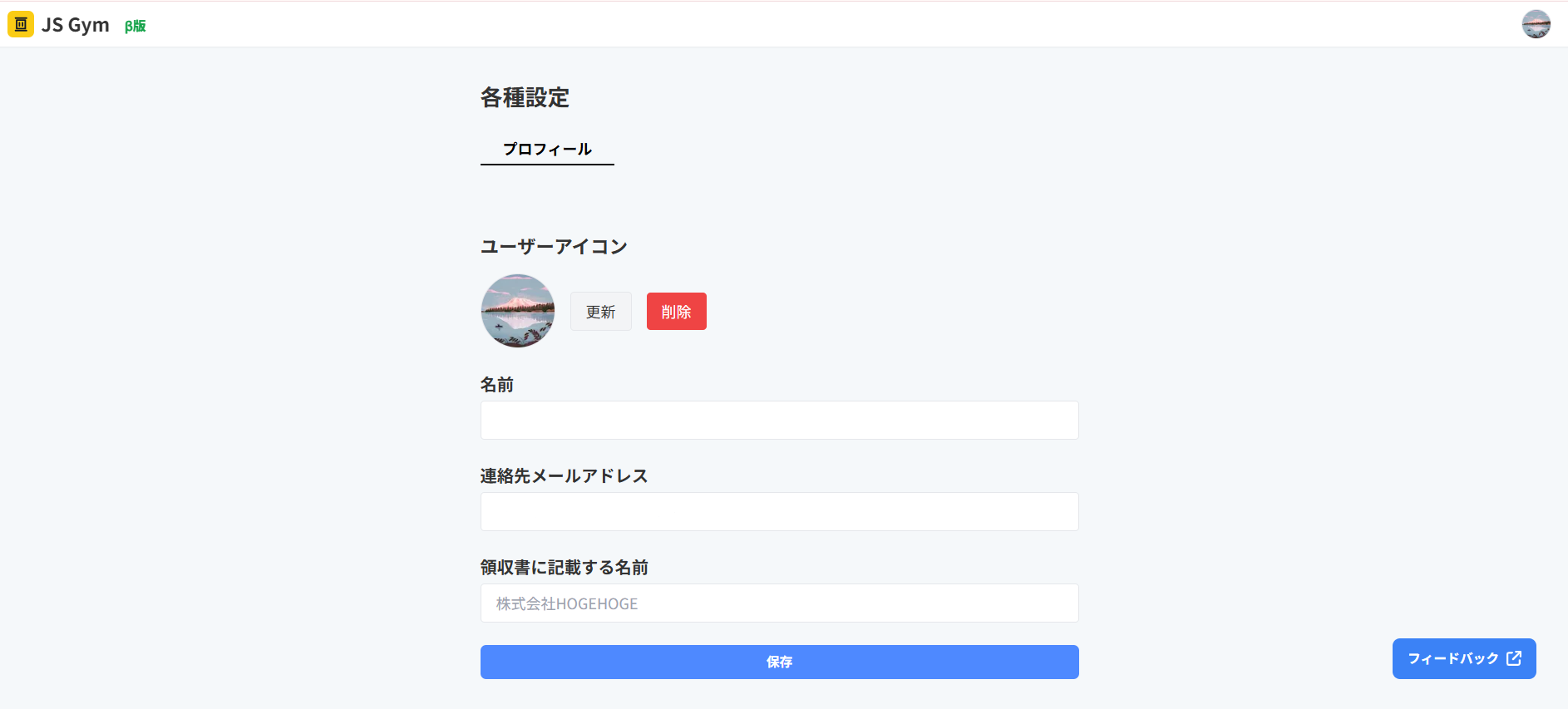The width and height of the screenshot is (1568, 709).
Task: Click the 保存 button to save settings
Action: [x=778, y=662]
